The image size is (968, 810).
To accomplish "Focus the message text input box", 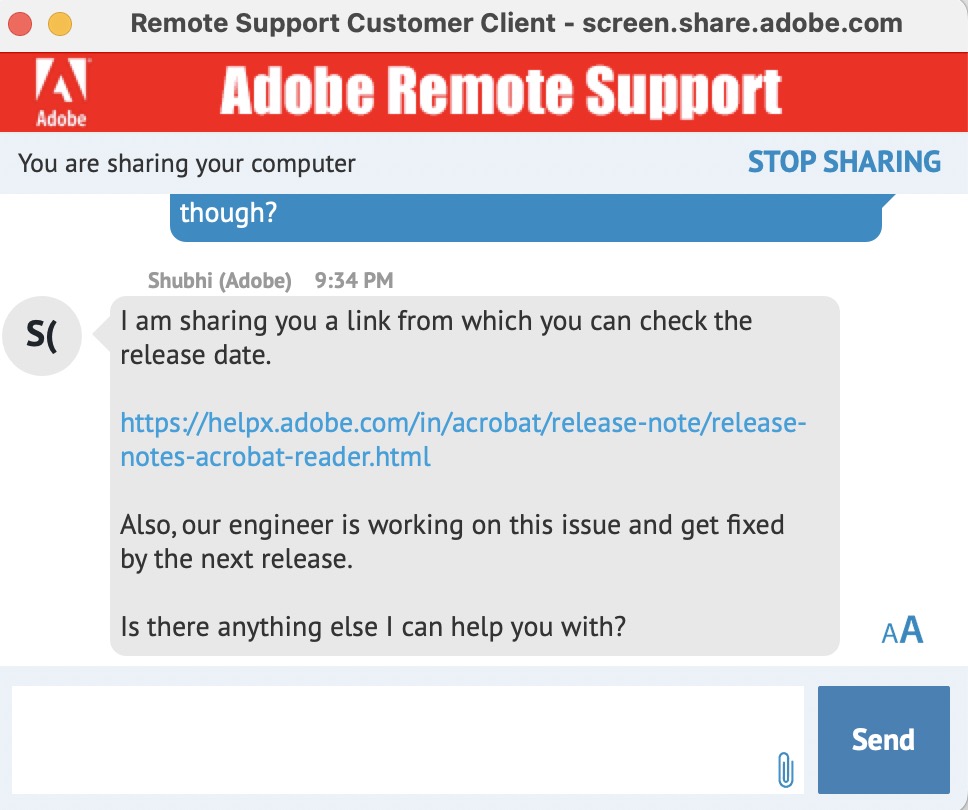I will point(400,740).
